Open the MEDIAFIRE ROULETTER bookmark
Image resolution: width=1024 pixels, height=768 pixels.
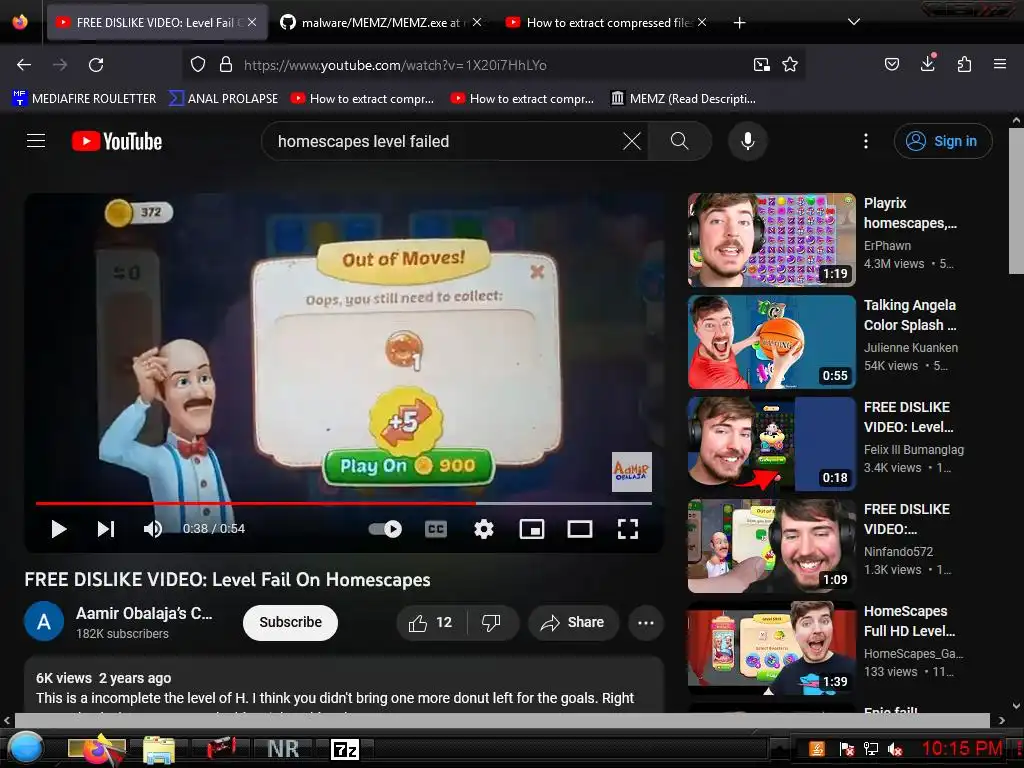(84, 99)
